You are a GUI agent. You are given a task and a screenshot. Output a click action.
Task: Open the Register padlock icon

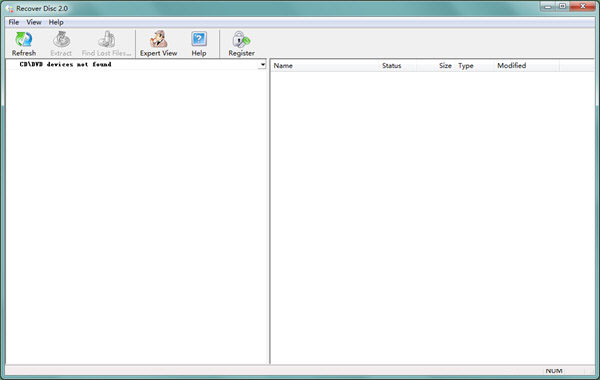tap(241, 39)
